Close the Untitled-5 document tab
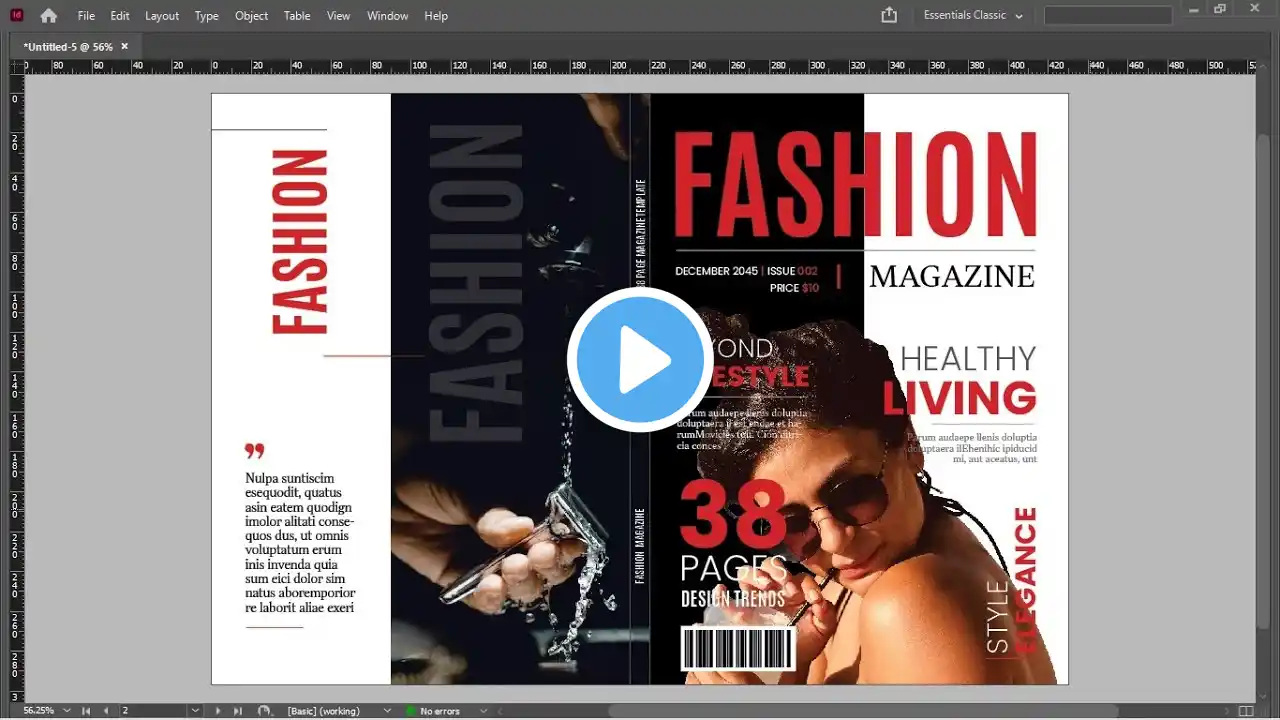 tap(125, 46)
